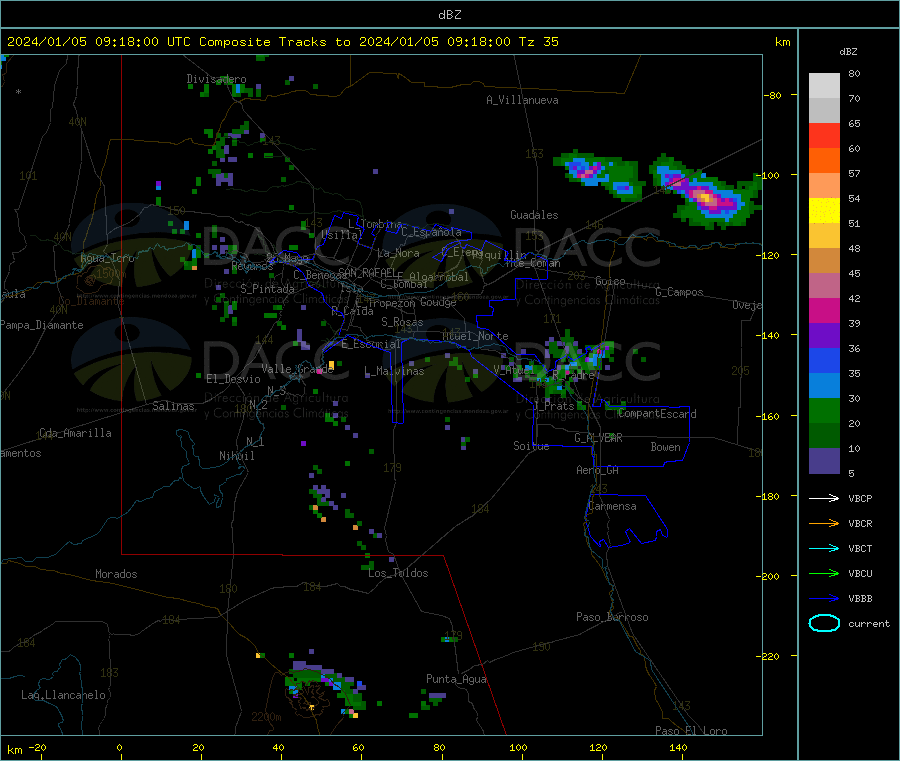
Task: Click the -220 km tick on right axis
Action: click(x=770, y=656)
